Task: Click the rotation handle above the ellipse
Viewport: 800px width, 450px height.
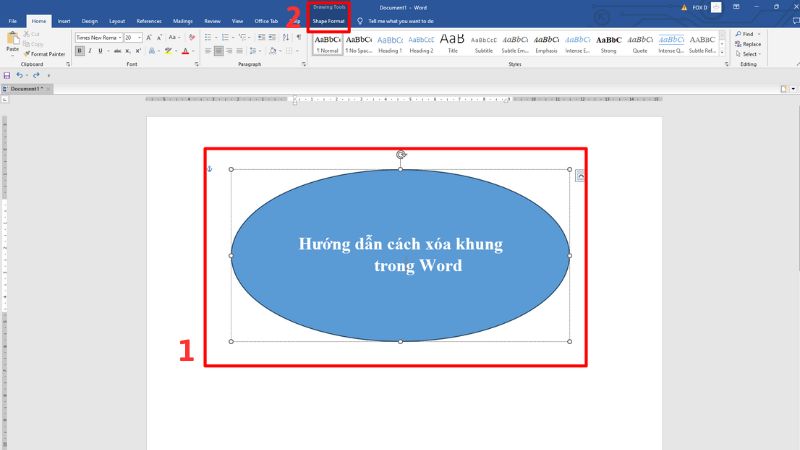Action: (401, 155)
